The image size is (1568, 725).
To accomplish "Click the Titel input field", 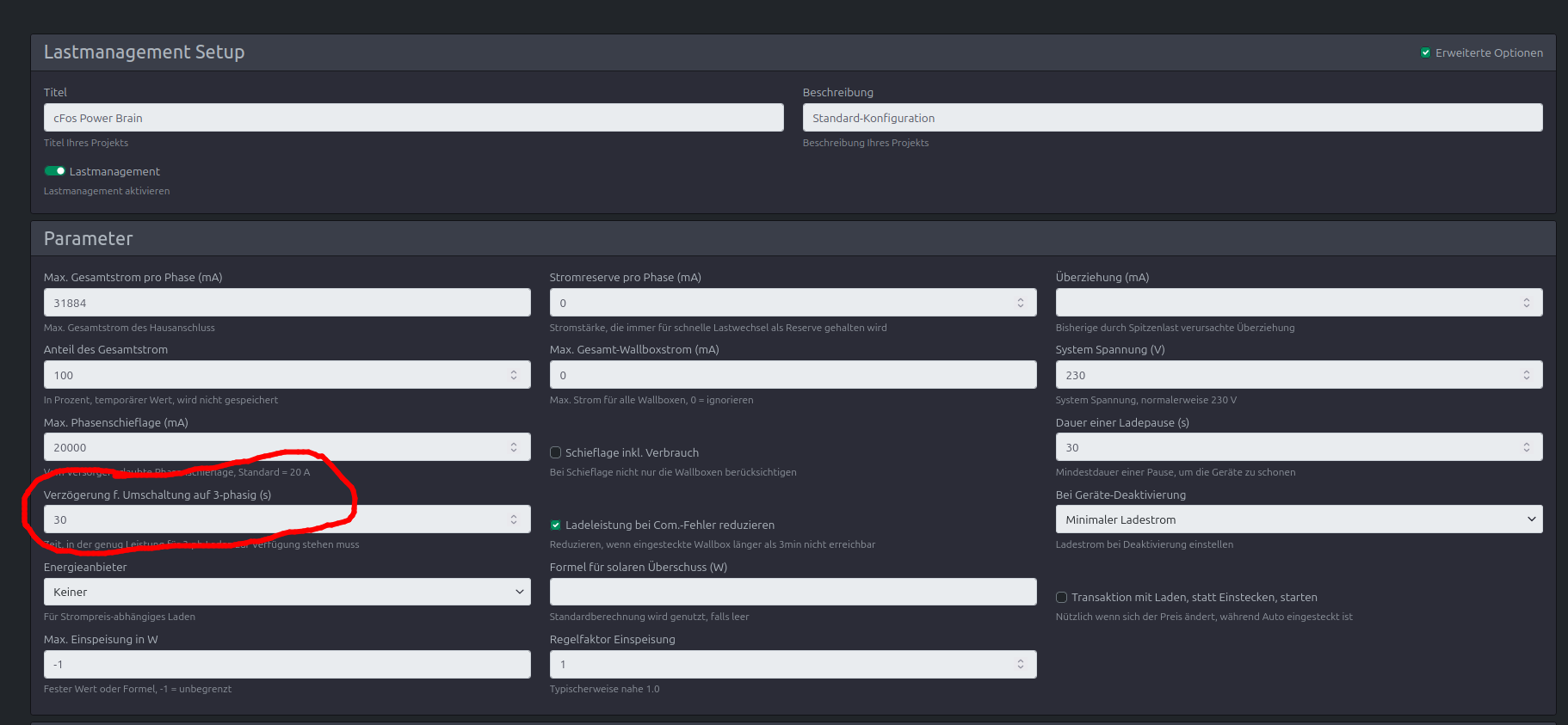I will [413, 118].
